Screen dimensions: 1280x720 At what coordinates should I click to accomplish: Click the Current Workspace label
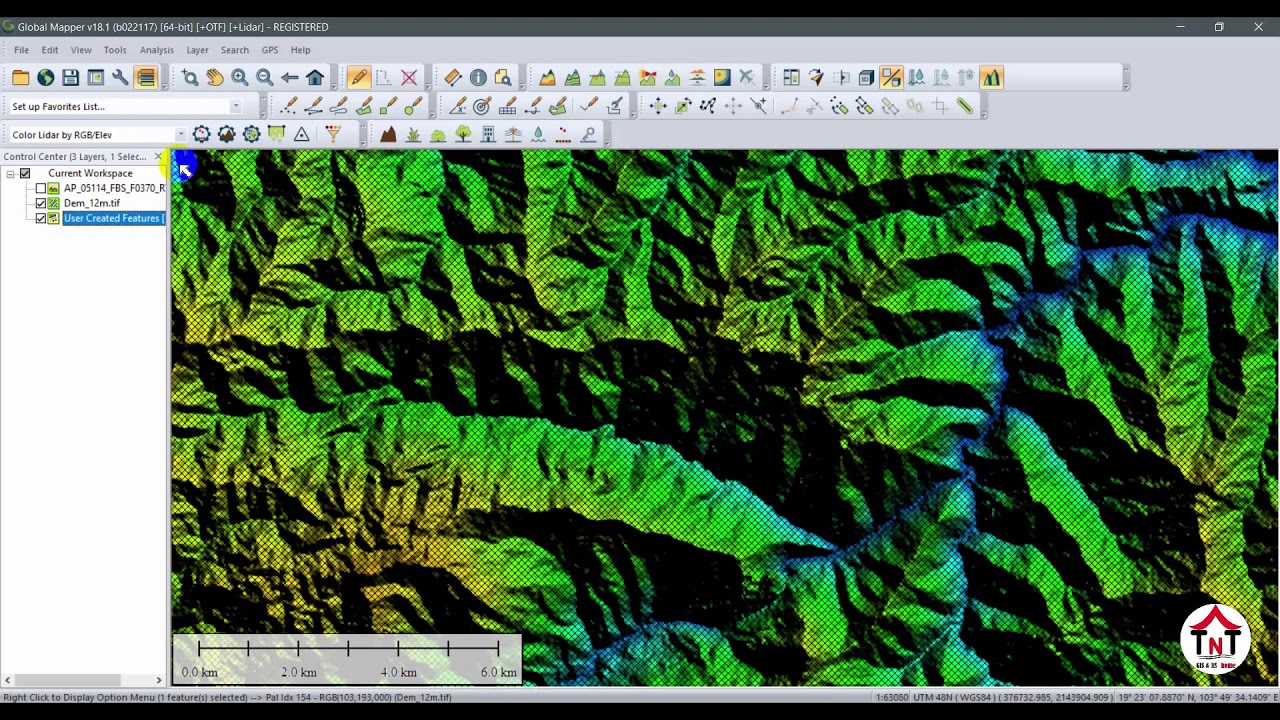click(90, 174)
